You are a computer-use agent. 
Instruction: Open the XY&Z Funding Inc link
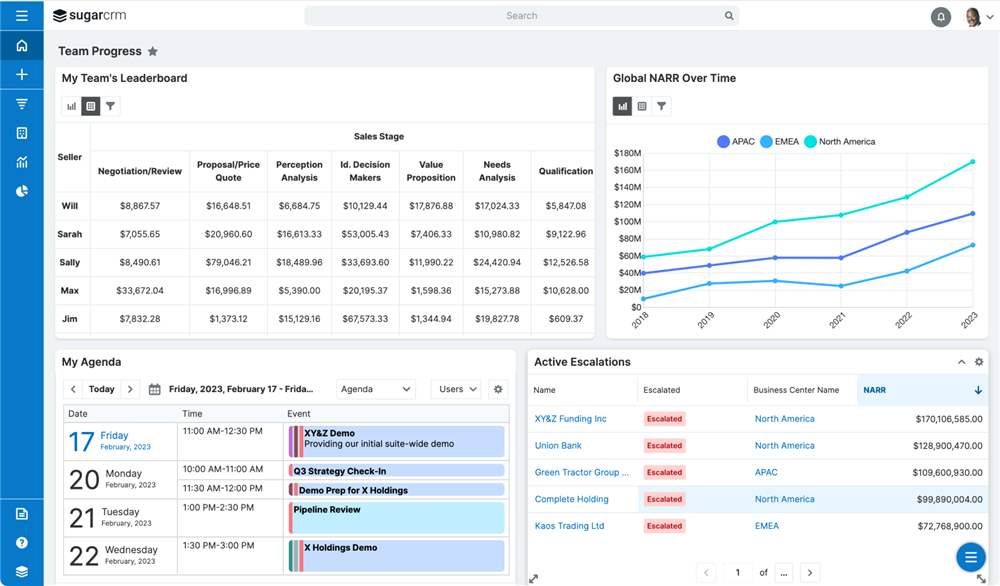pos(570,419)
